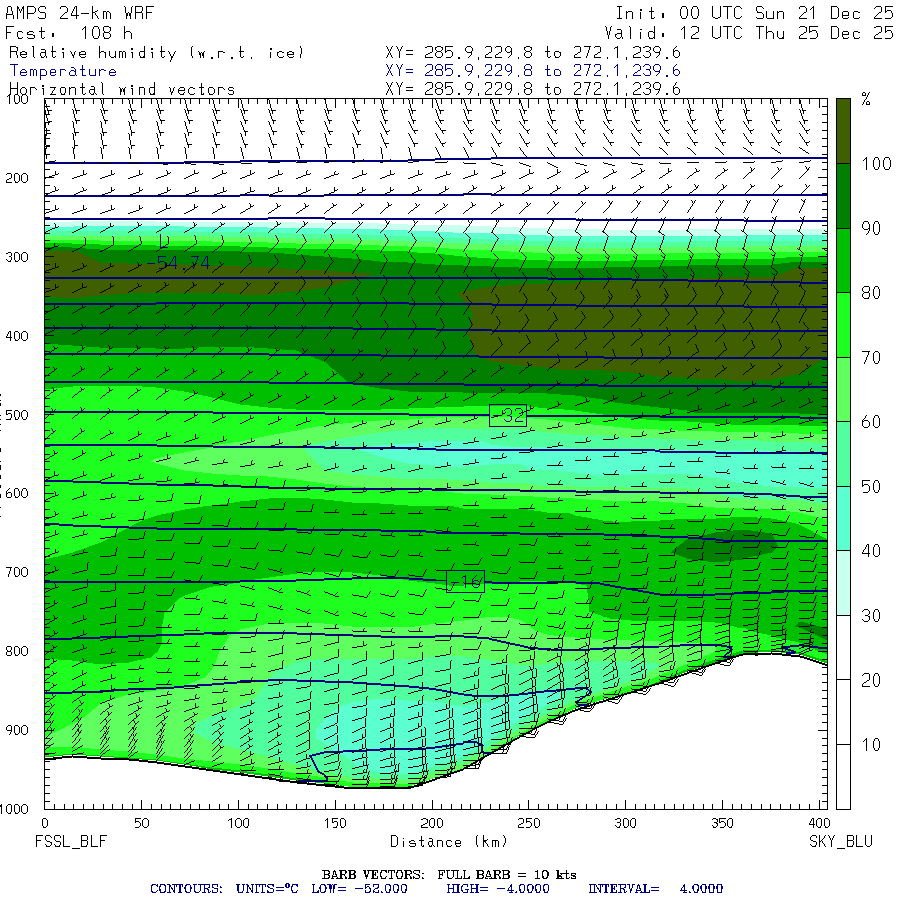Click the '100' colorbar tick label
Image resolution: width=900 pixels, height=900 pixels.
(876, 164)
